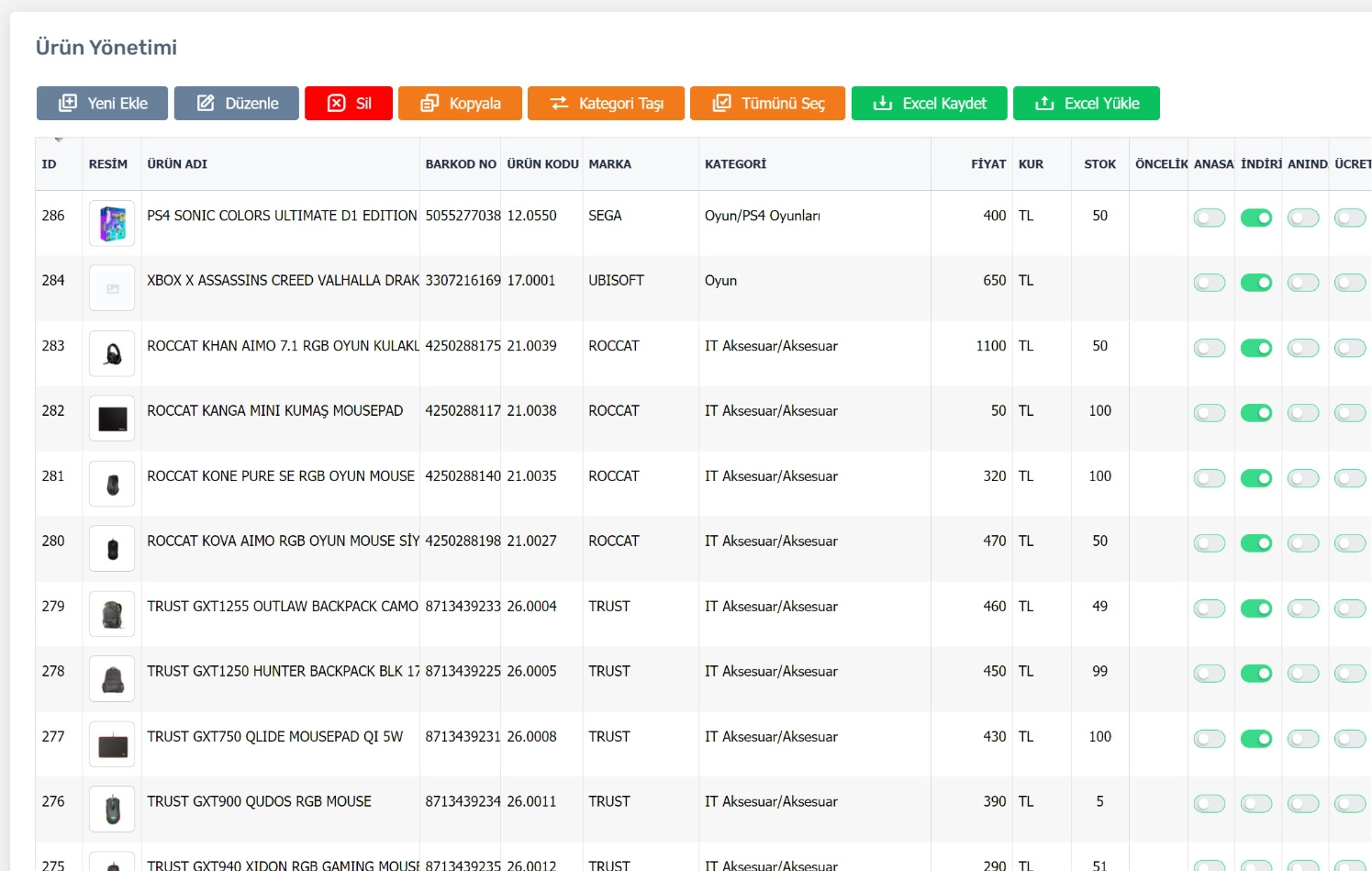Open Kategori Taşı to move category
This screenshot has width=1372, height=871.
pos(606,104)
